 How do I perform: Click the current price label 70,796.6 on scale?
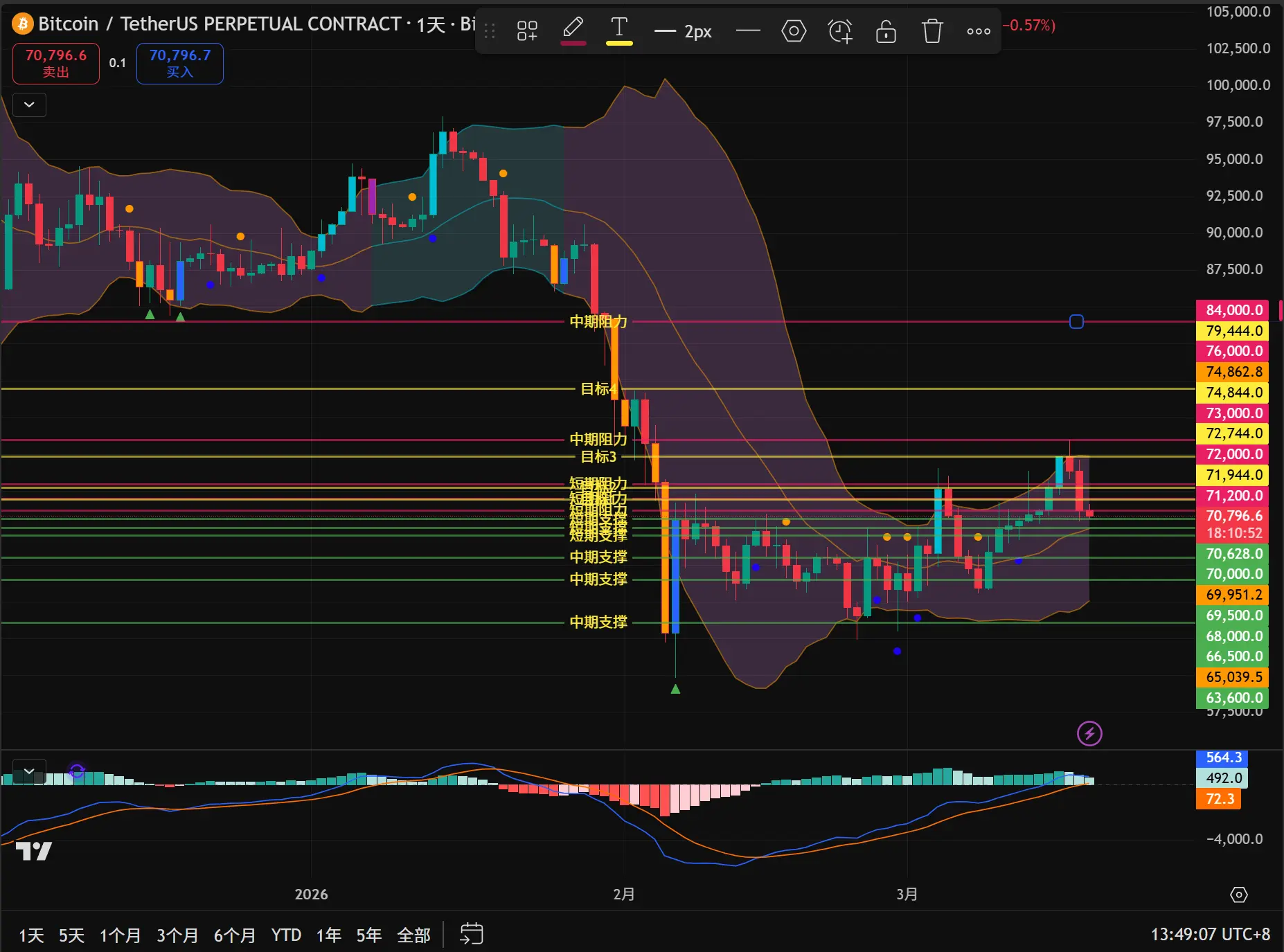pyautogui.click(x=1233, y=516)
